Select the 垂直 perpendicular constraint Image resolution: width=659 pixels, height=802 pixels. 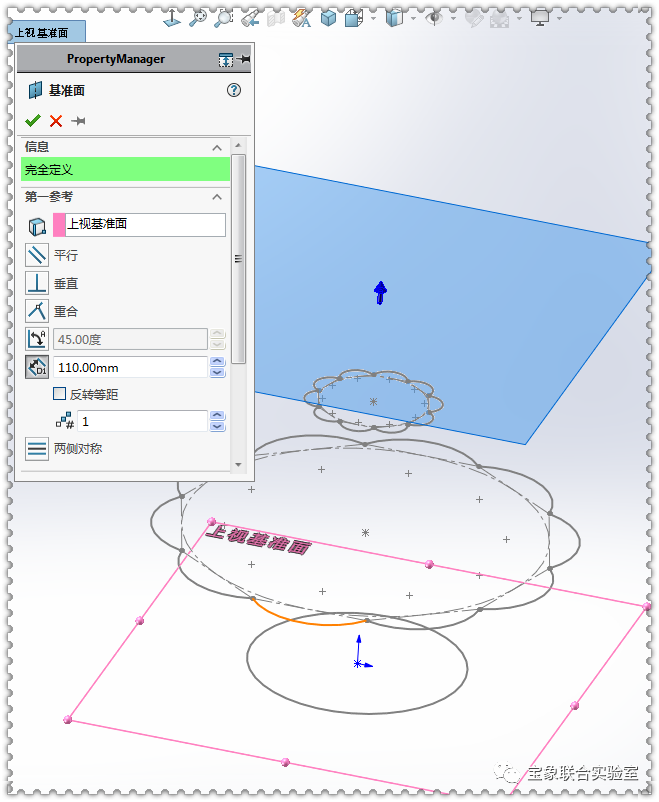coord(37,283)
